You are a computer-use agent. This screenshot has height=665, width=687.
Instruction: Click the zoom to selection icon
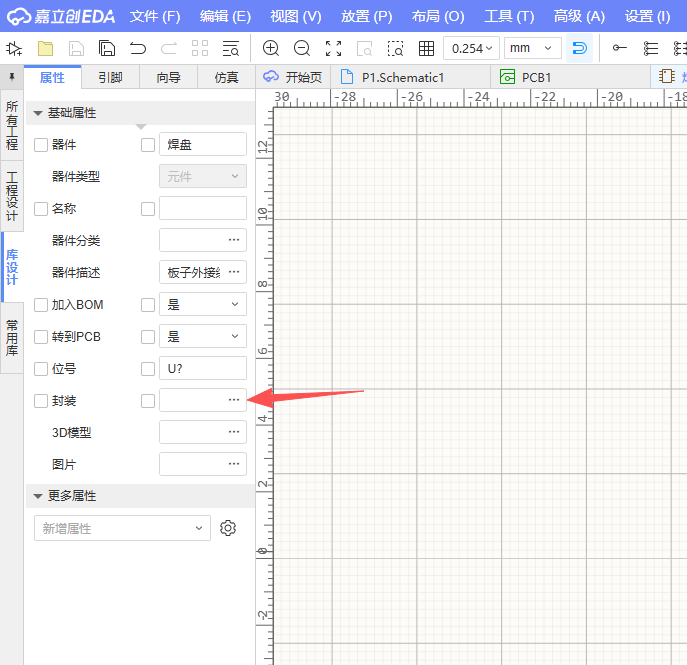pyautogui.click(x=365, y=48)
